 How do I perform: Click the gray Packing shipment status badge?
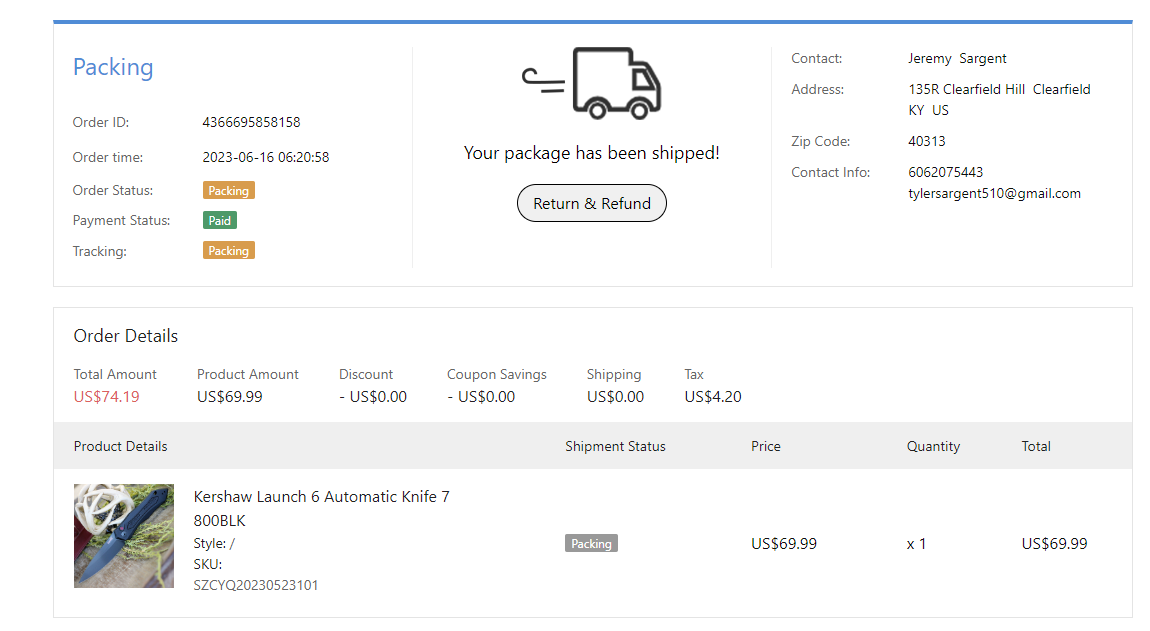point(591,544)
